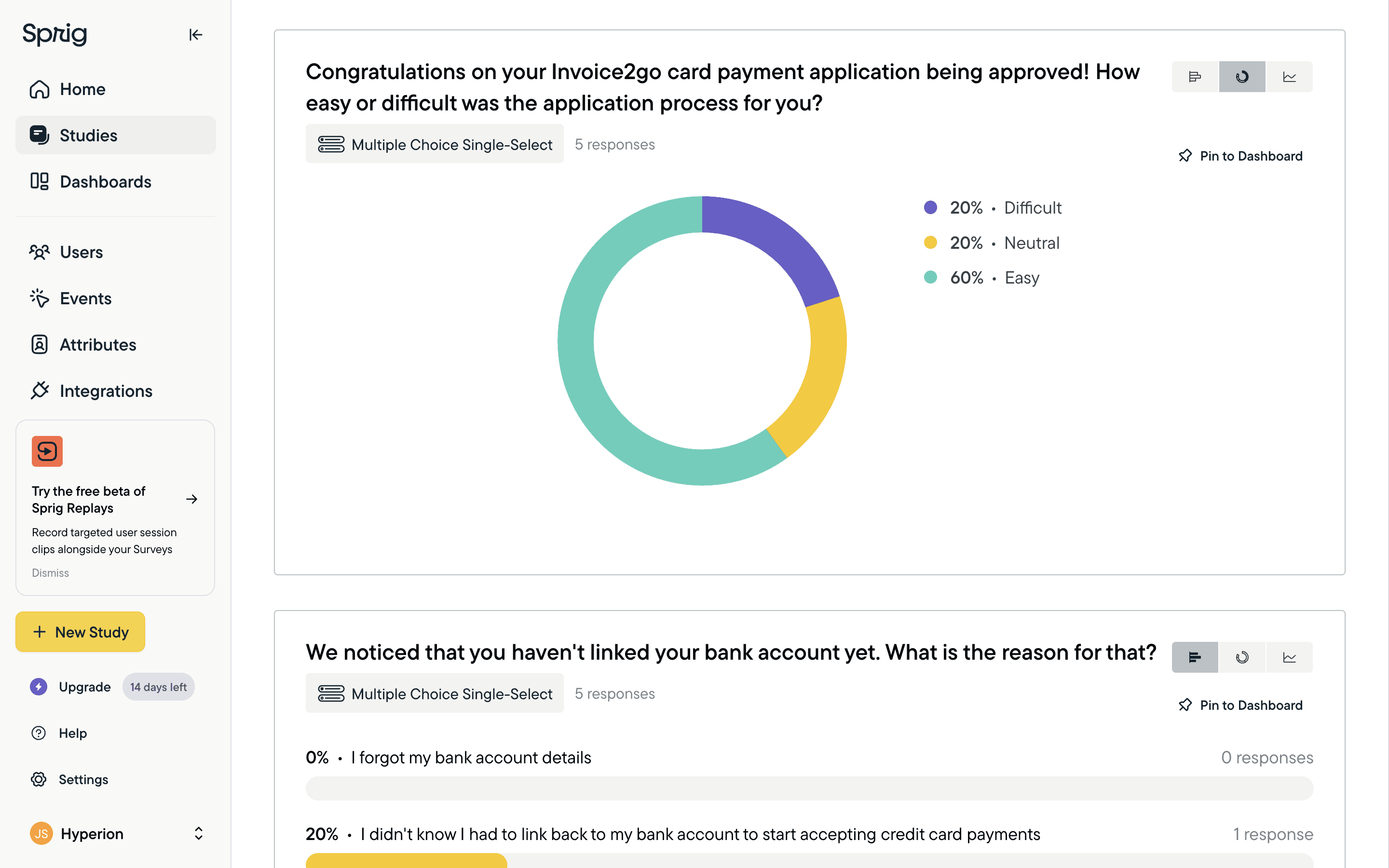Open the Sprig Replays beta arrow
Screen dimensions: 1389x868
pos(191,500)
